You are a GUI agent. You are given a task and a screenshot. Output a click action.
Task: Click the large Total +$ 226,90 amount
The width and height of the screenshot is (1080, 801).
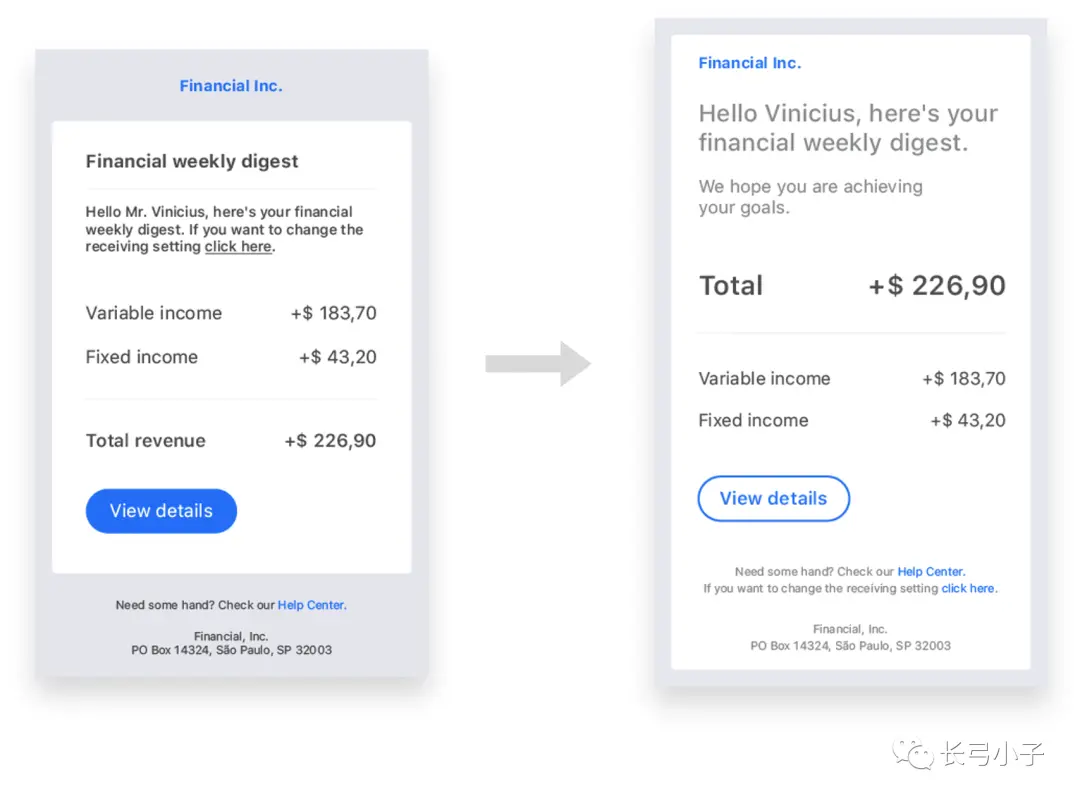937,285
